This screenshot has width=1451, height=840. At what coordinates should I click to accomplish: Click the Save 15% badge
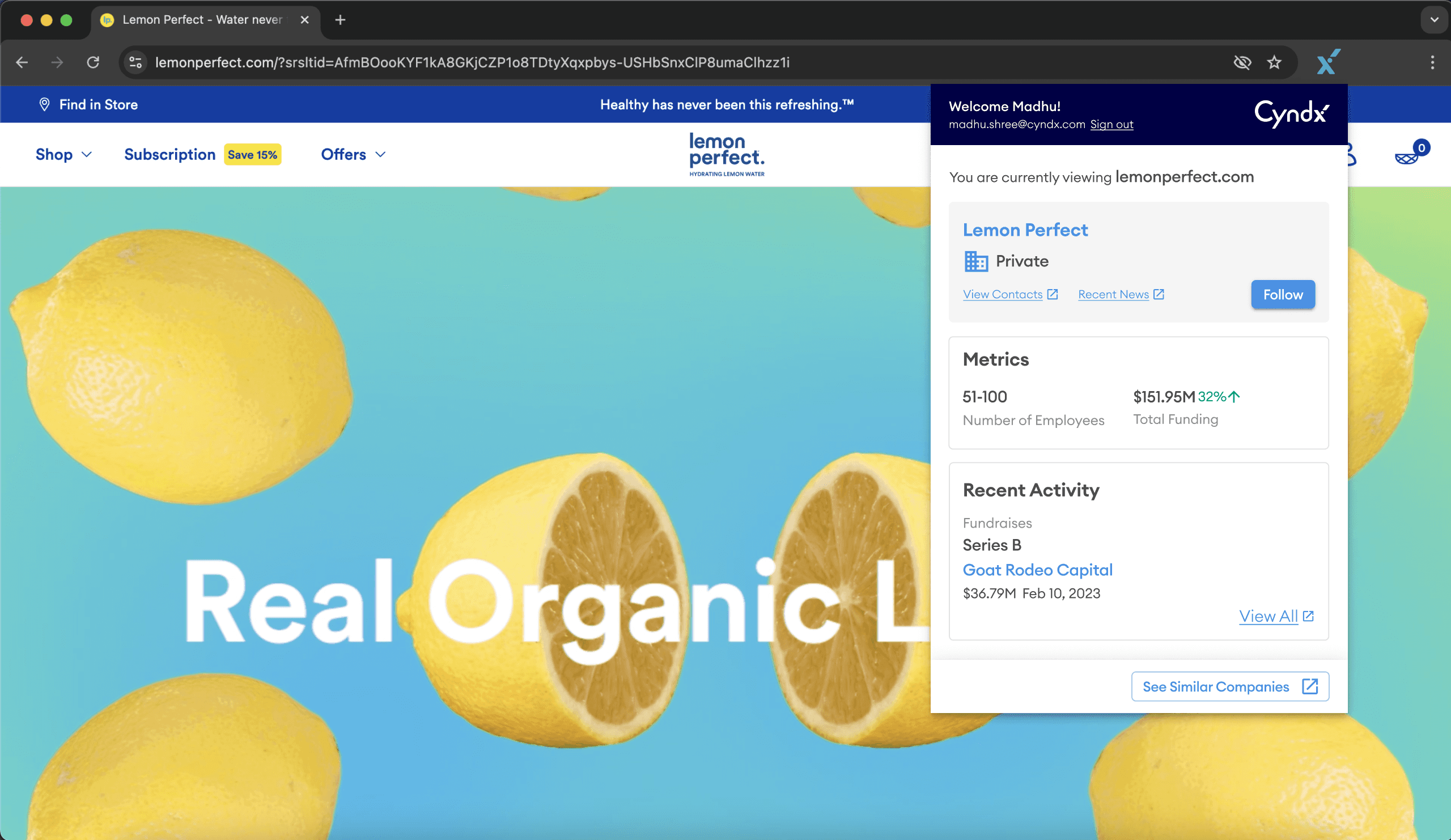tap(252, 154)
